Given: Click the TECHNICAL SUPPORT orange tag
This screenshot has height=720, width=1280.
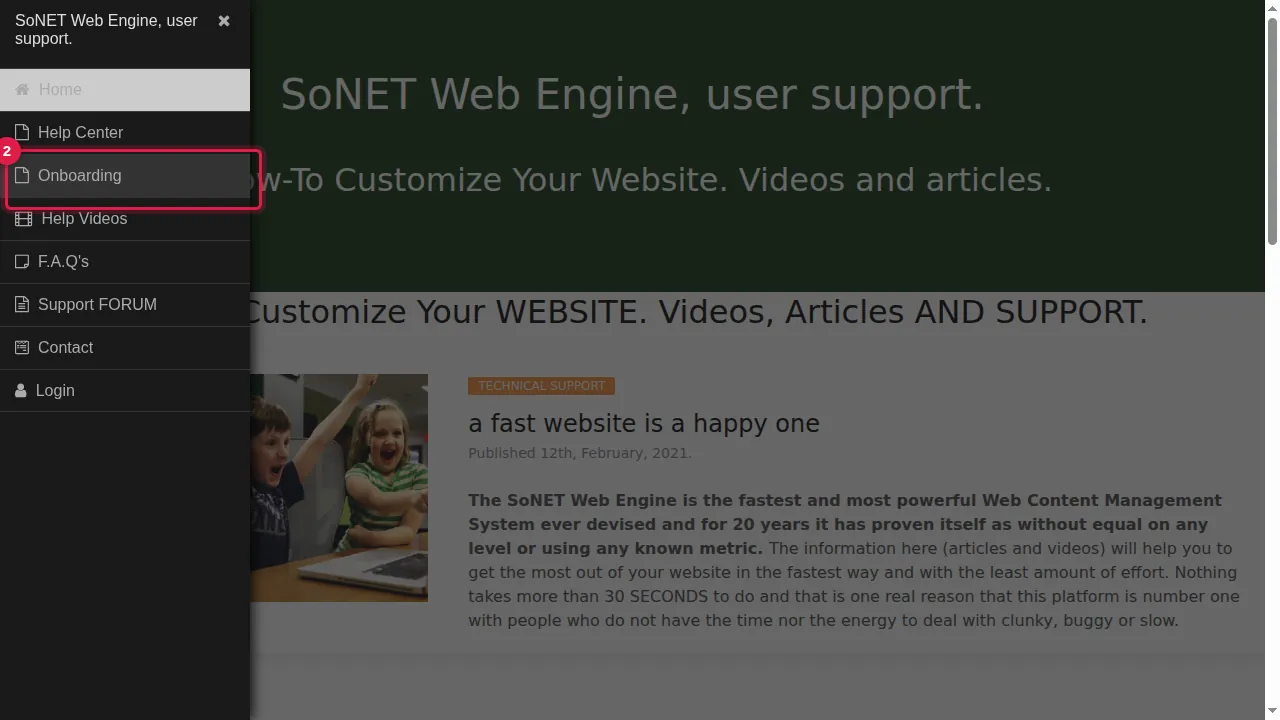Looking at the screenshot, I should (x=541, y=386).
